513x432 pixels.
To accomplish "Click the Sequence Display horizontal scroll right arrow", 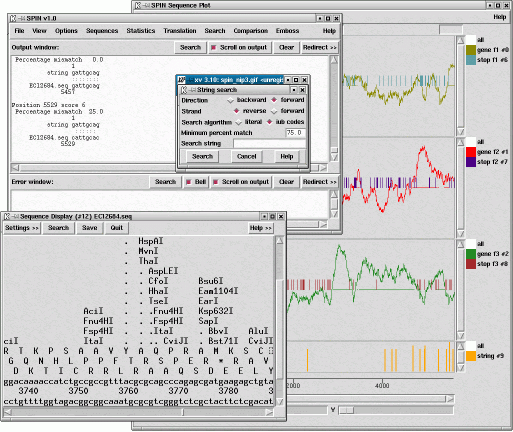I will click(x=269, y=412).
